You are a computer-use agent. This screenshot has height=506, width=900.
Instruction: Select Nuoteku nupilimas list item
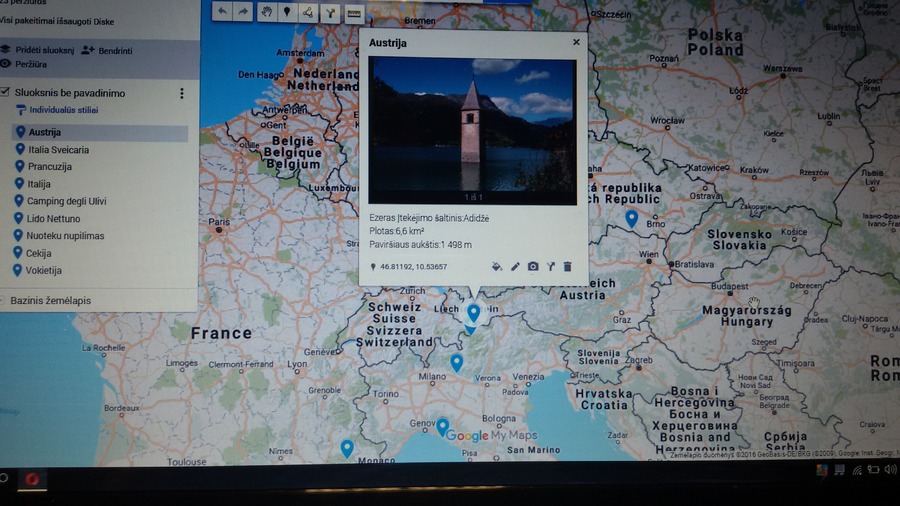coord(65,236)
